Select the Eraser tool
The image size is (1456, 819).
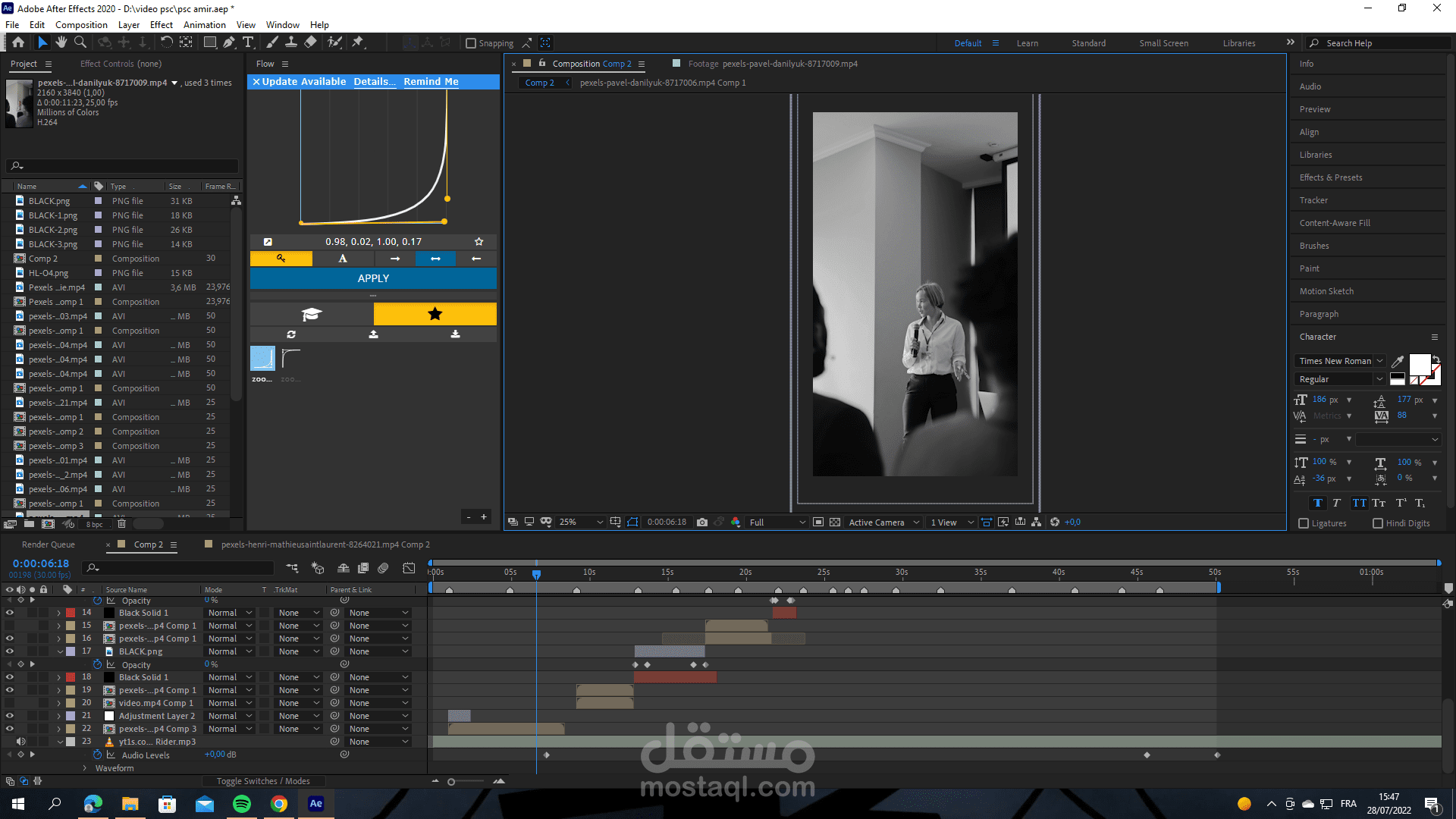click(310, 42)
